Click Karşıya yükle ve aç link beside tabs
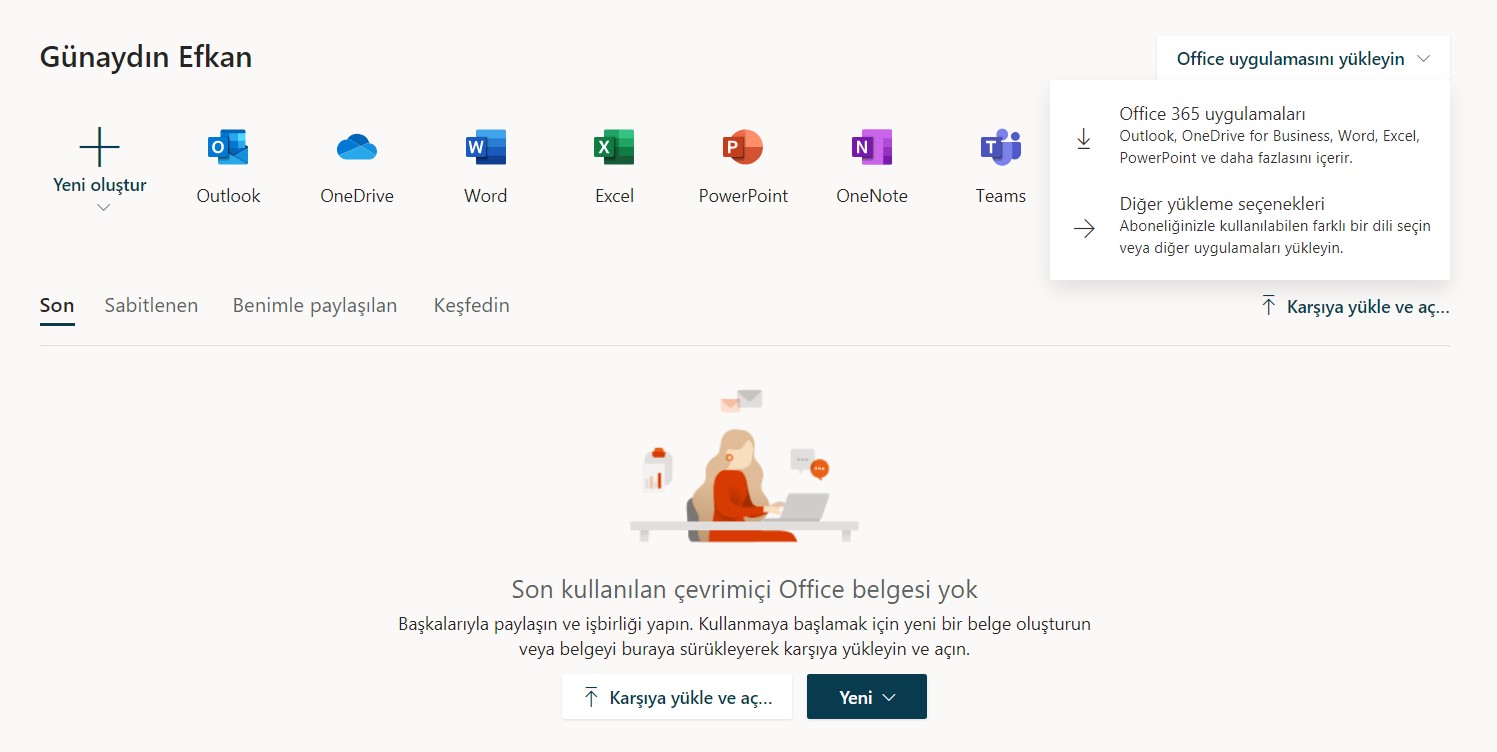The width and height of the screenshot is (1497, 752). (1355, 307)
